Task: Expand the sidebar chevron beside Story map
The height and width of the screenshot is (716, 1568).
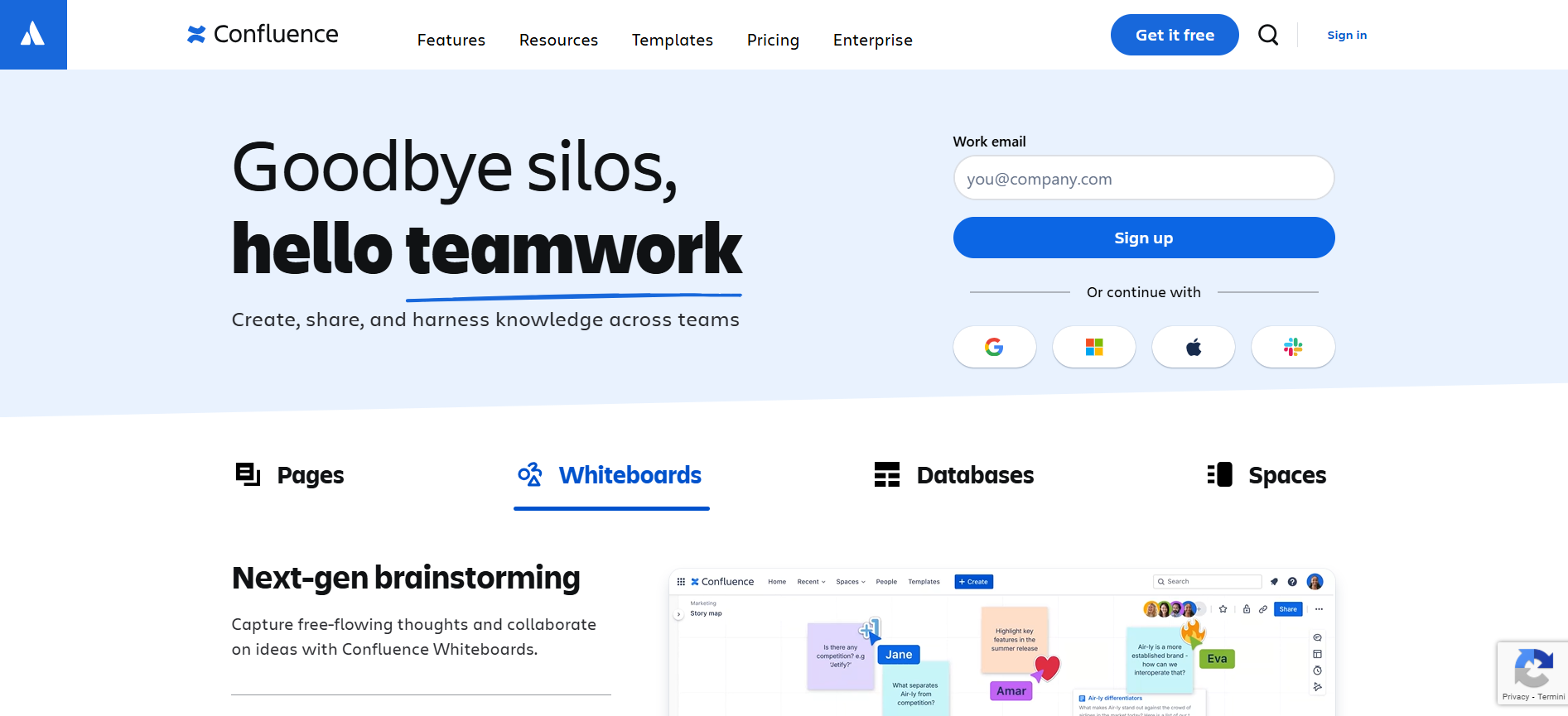Action: (x=678, y=614)
